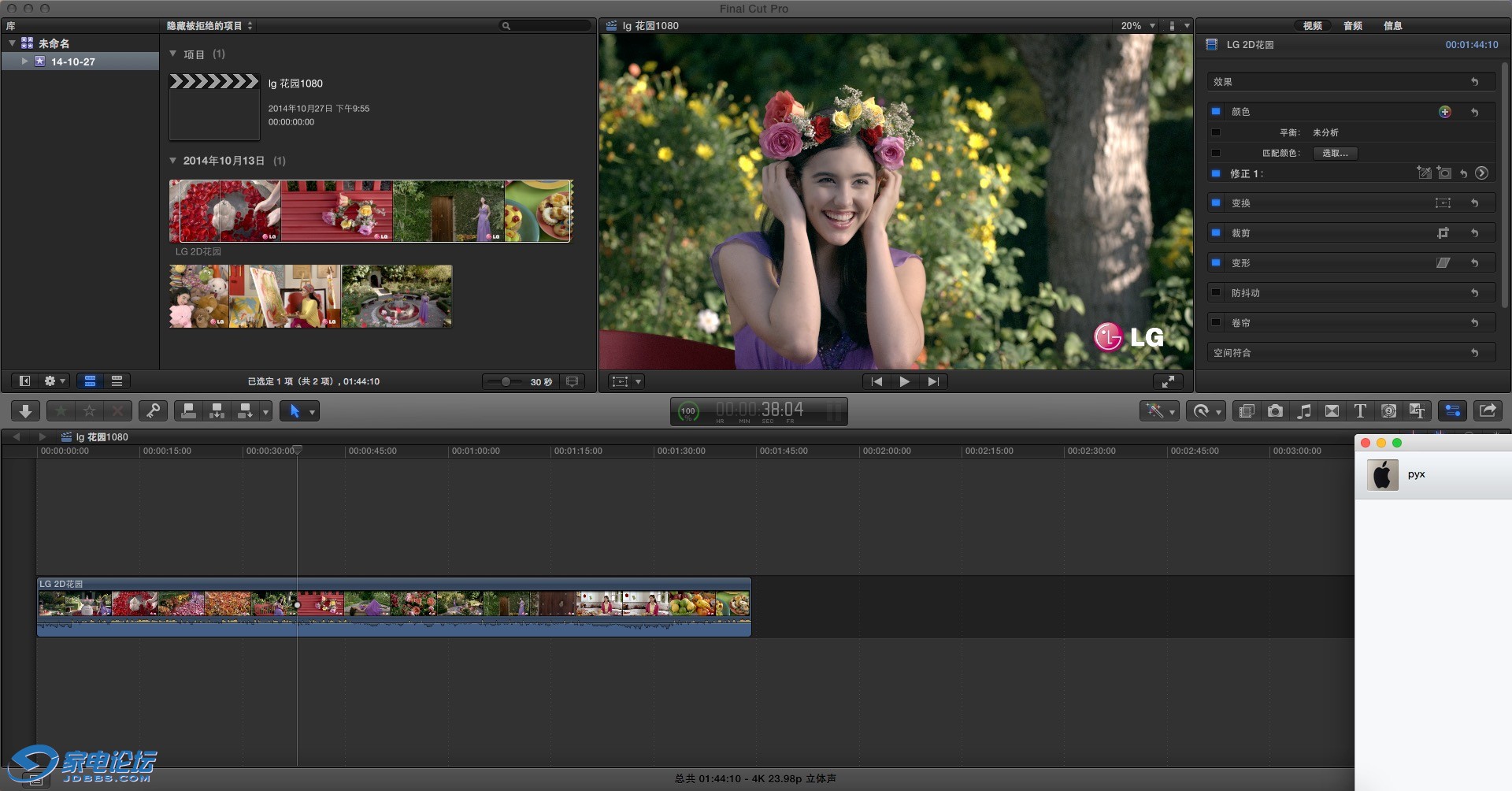The image size is (1512, 791).
Task: Switch to the 视频 inspector tab
Action: point(1312,26)
